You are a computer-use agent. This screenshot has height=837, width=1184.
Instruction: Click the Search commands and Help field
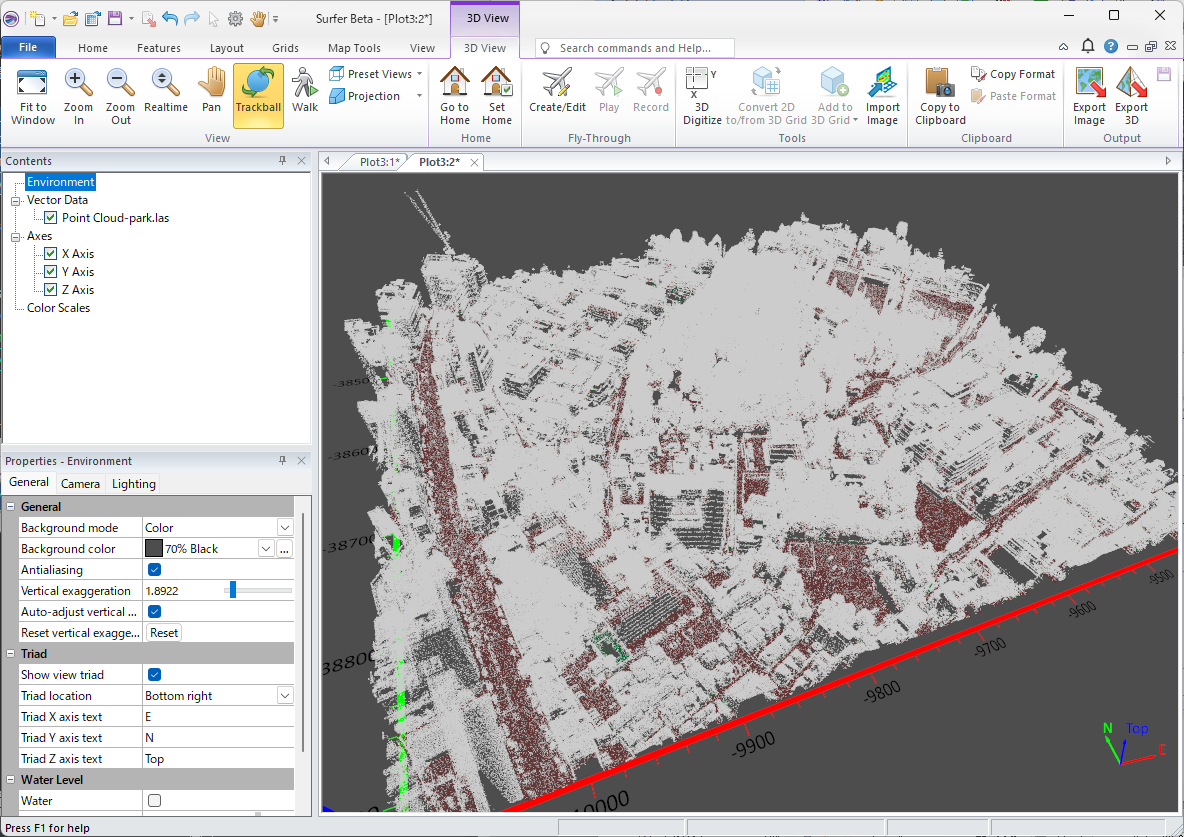(x=640, y=48)
